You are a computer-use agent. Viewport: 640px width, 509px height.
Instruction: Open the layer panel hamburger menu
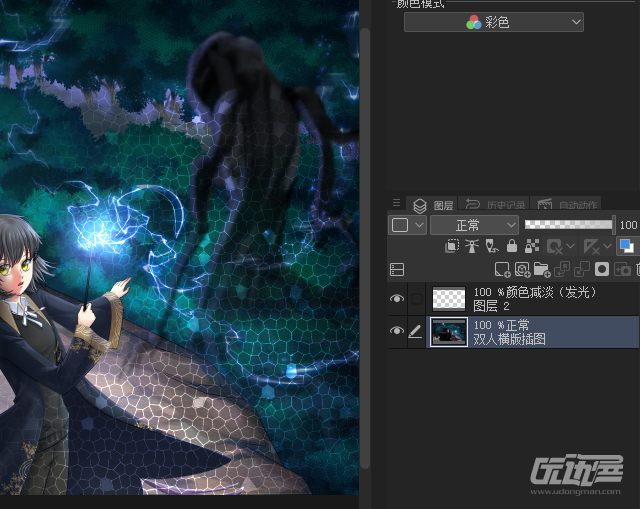(396, 203)
